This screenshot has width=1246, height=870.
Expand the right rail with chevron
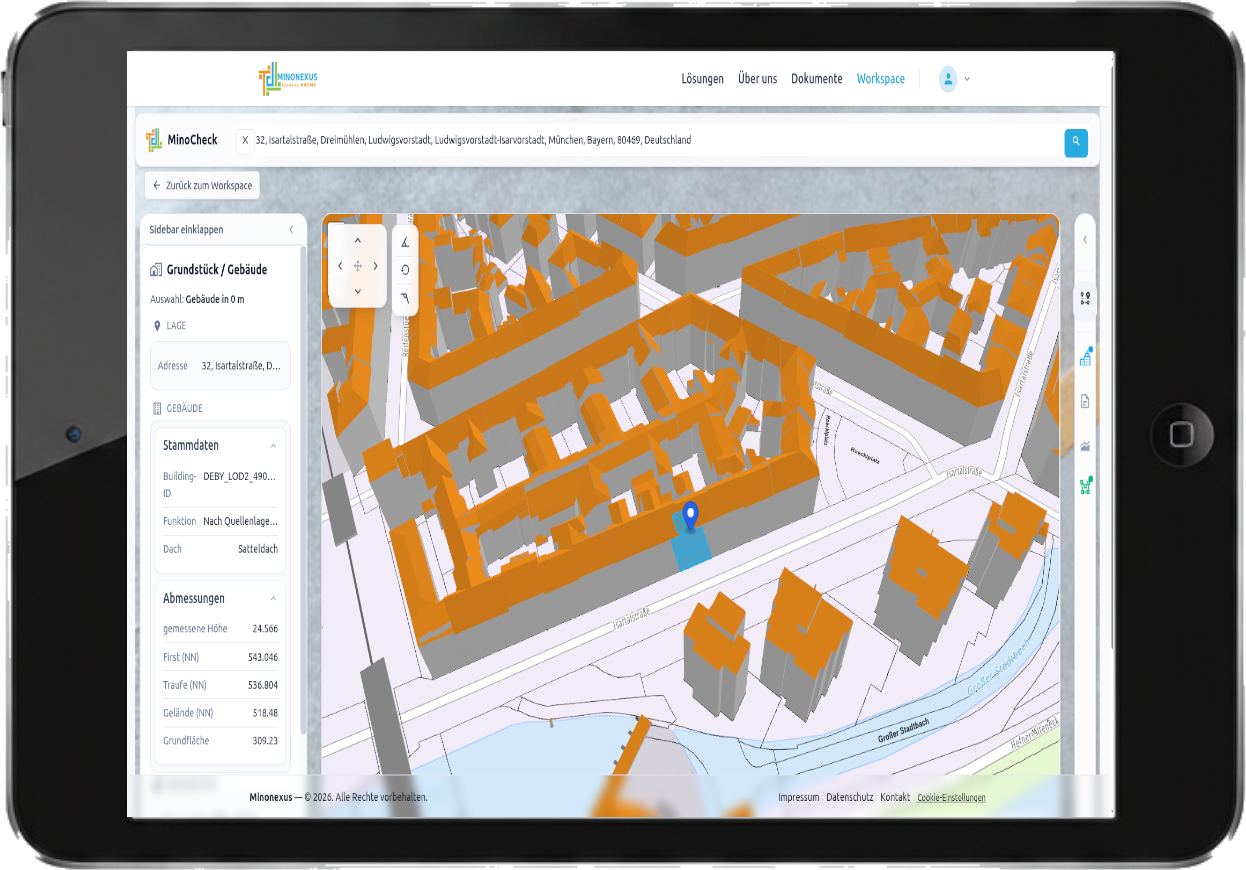[1085, 240]
